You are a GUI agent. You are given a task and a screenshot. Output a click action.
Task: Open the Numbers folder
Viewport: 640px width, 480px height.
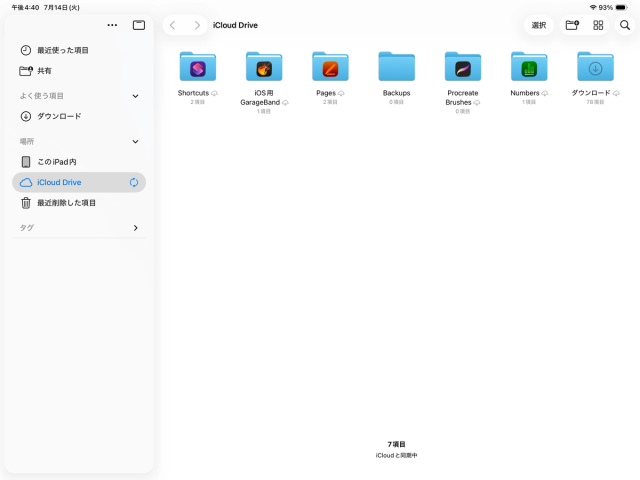(x=529, y=67)
